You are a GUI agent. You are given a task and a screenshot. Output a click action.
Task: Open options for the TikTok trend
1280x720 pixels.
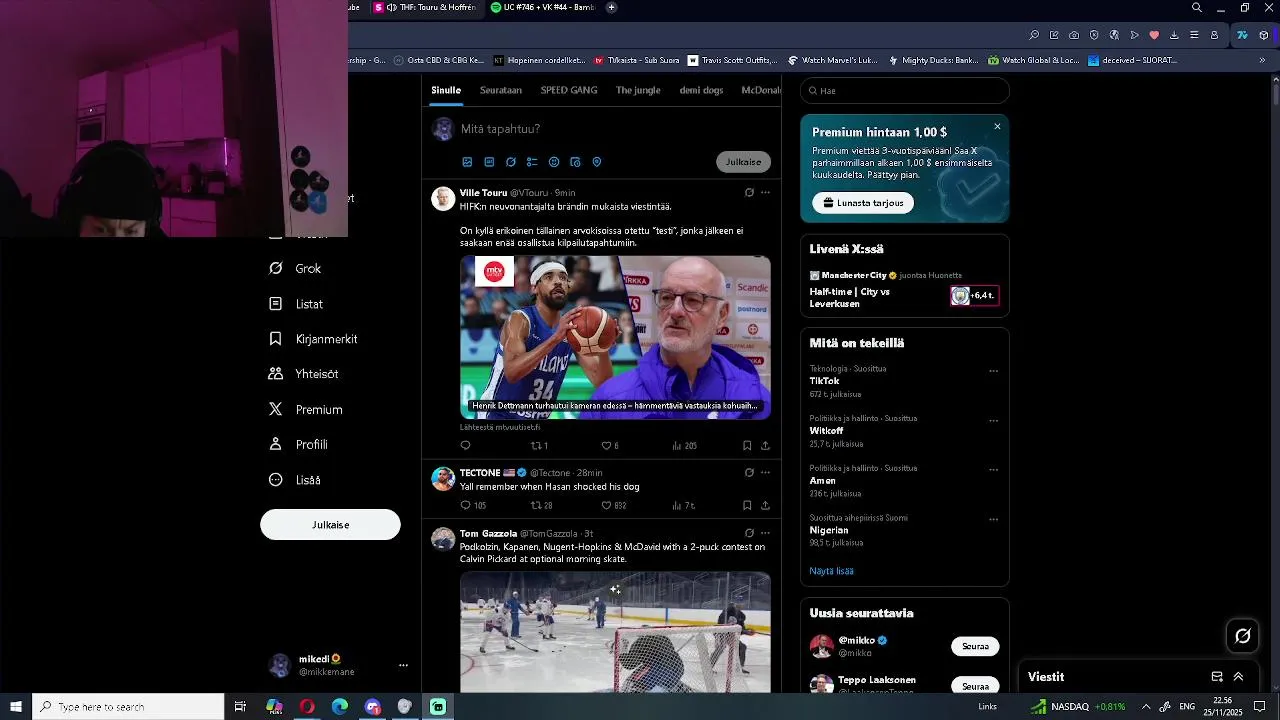[x=993, y=371]
